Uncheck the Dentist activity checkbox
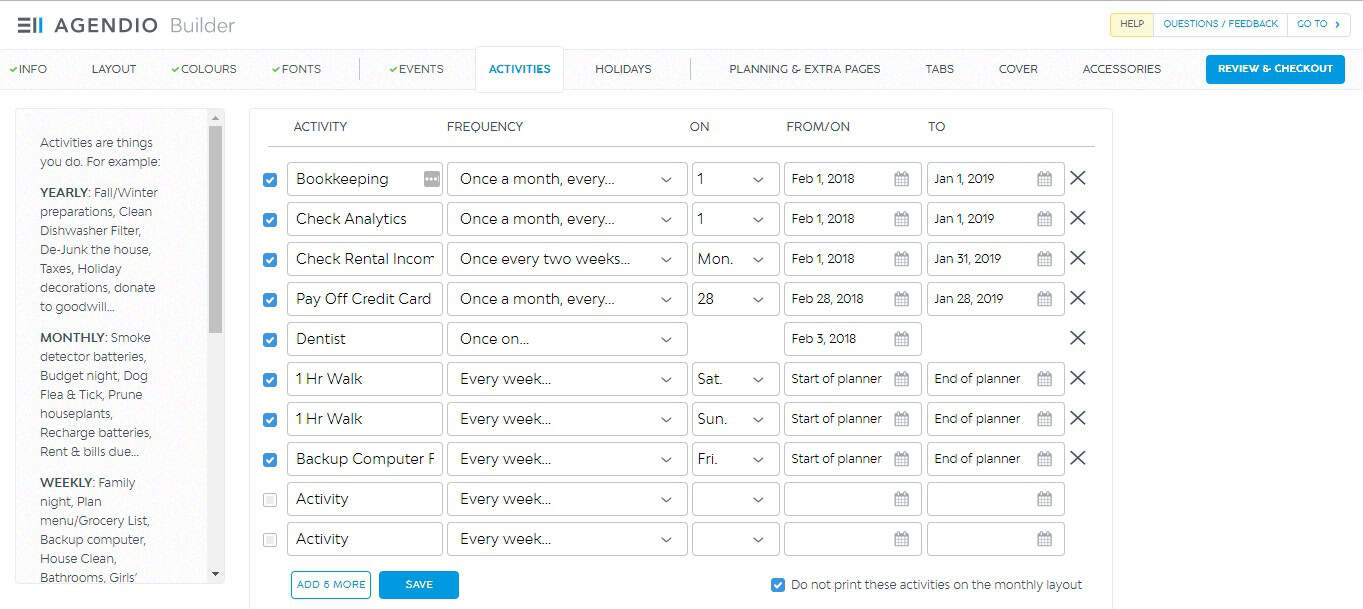 [270, 340]
